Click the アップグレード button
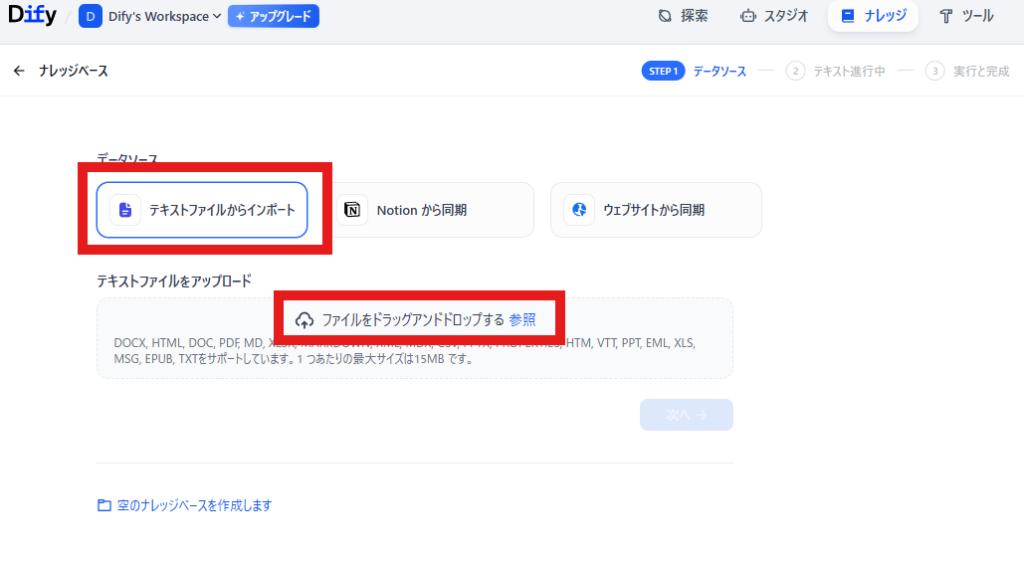 pos(273,16)
